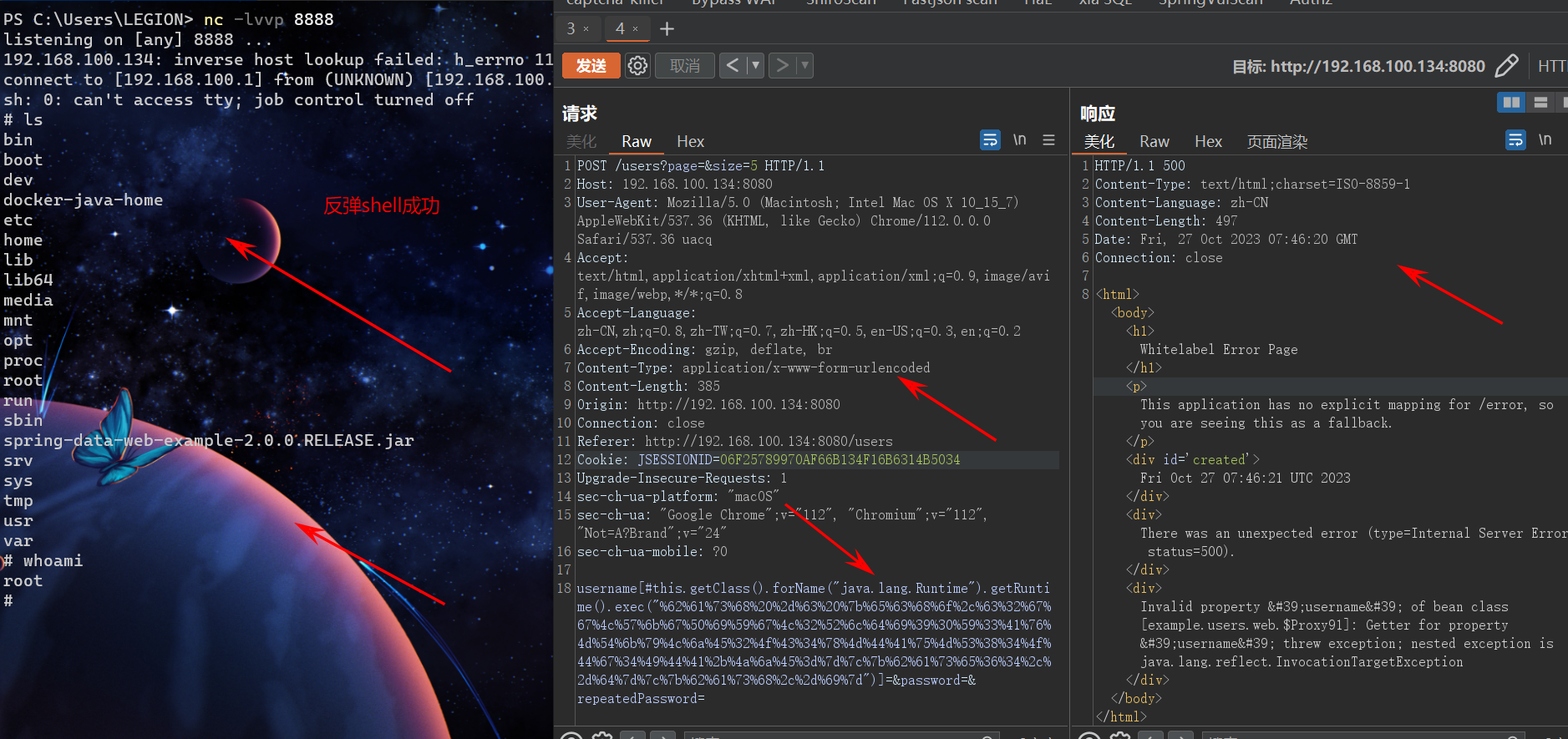Click the terminal's final # prompt
This screenshot has width=1568, height=739.
coord(8,600)
